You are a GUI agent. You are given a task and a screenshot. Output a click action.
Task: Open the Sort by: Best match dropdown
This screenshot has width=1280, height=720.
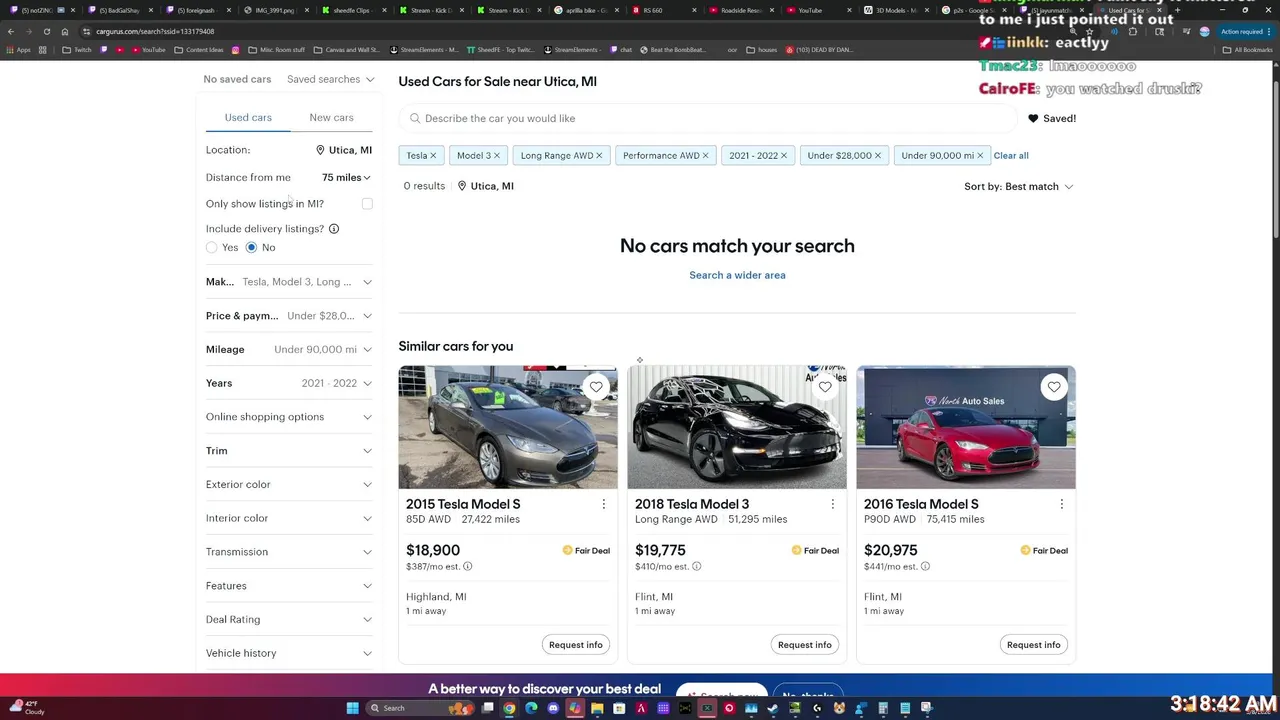tap(1018, 186)
